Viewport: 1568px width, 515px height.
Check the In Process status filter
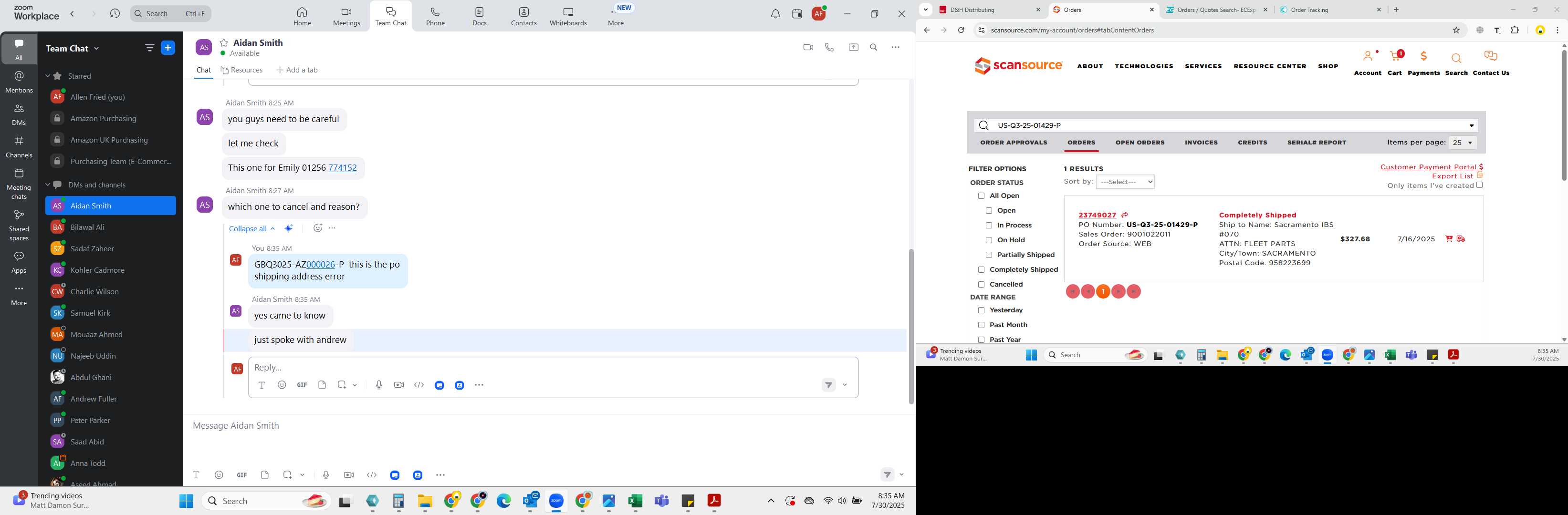coord(989,226)
